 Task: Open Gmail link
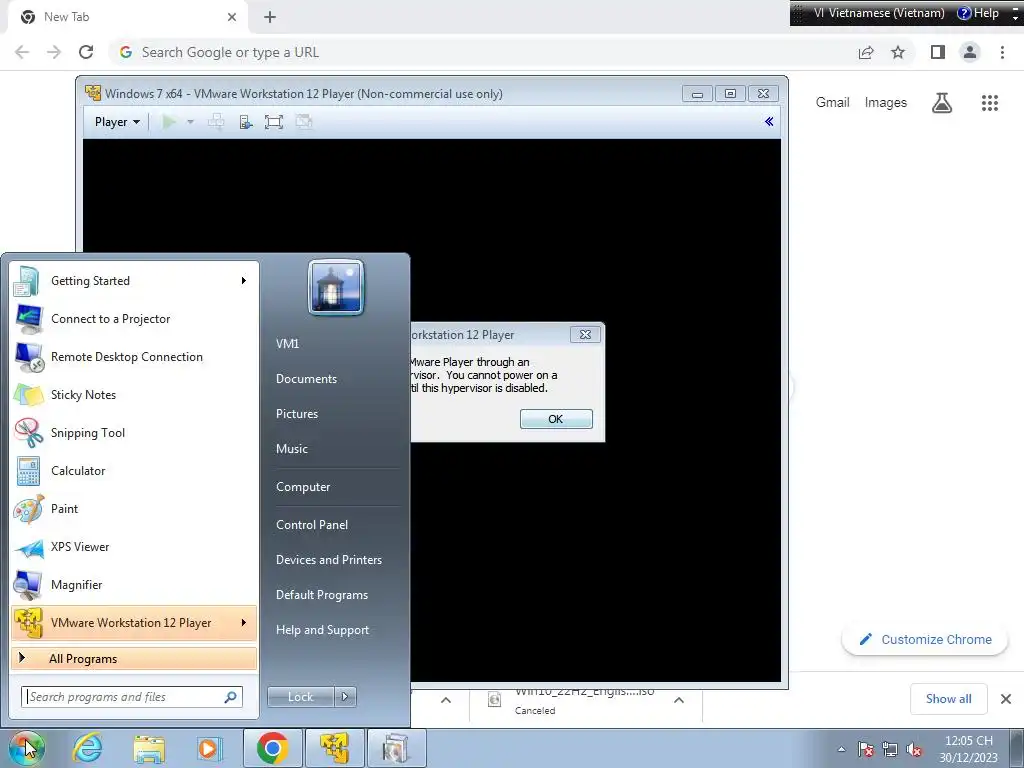coord(832,103)
